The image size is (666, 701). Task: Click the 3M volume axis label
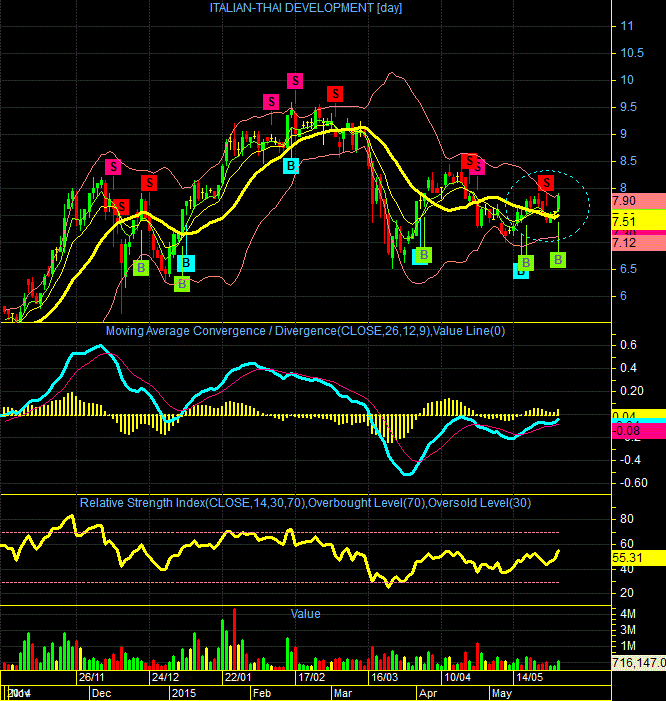pyautogui.click(x=628, y=630)
